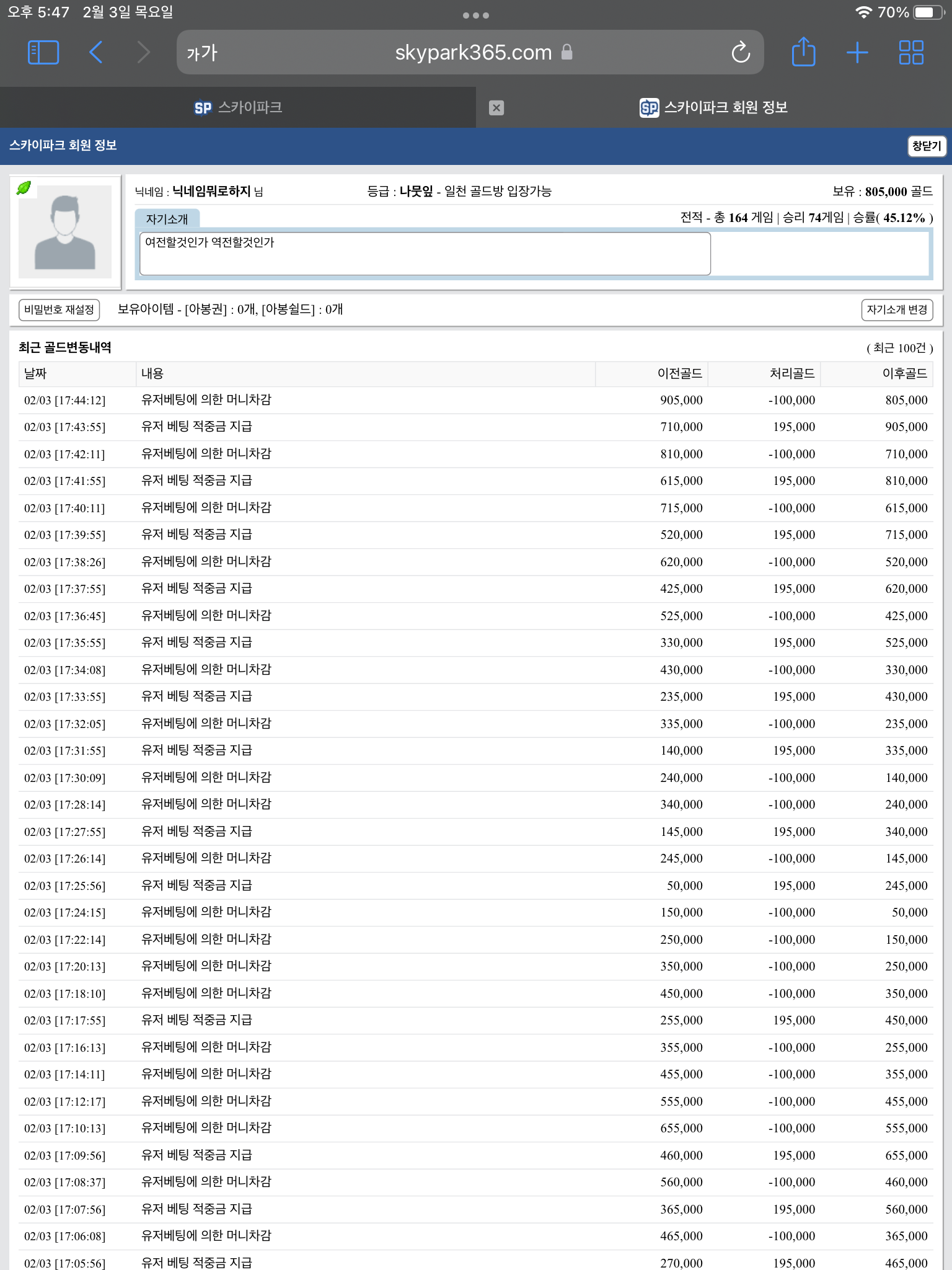The height and width of the screenshot is (1270, 952).
Task: Click the 내용 column header
Action: click(x=365, y=374)
